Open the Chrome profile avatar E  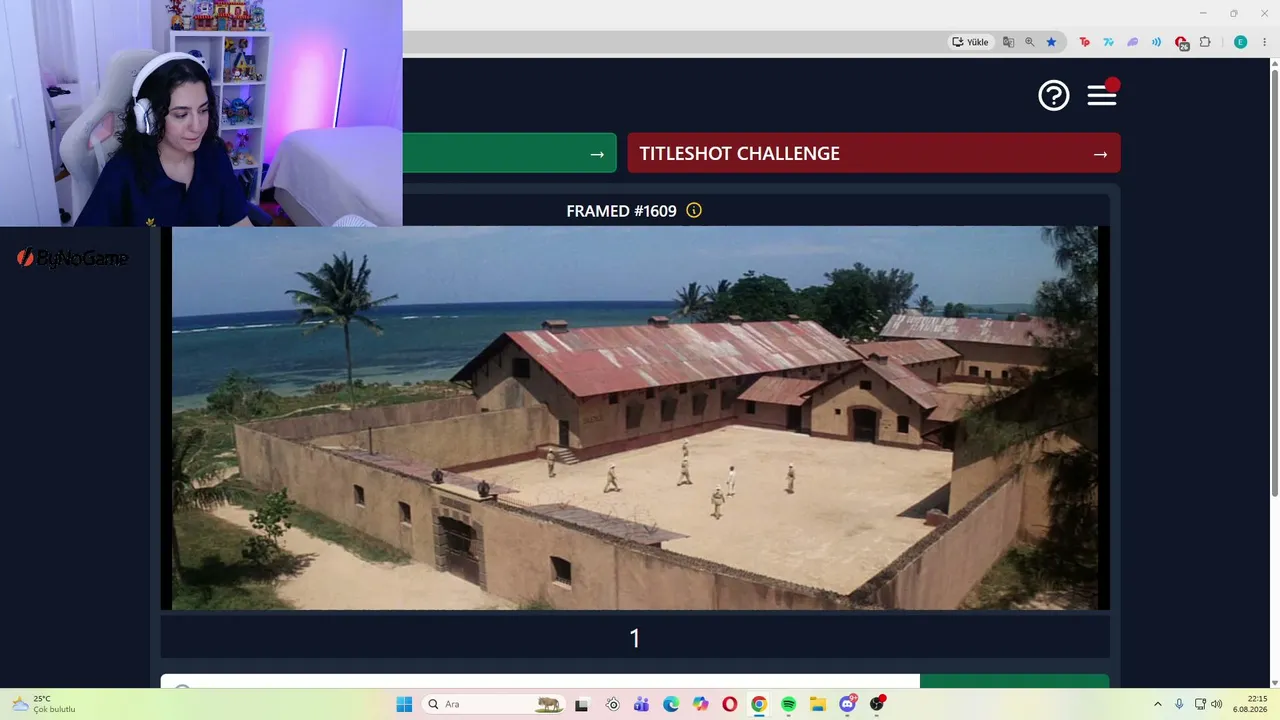1241,42
